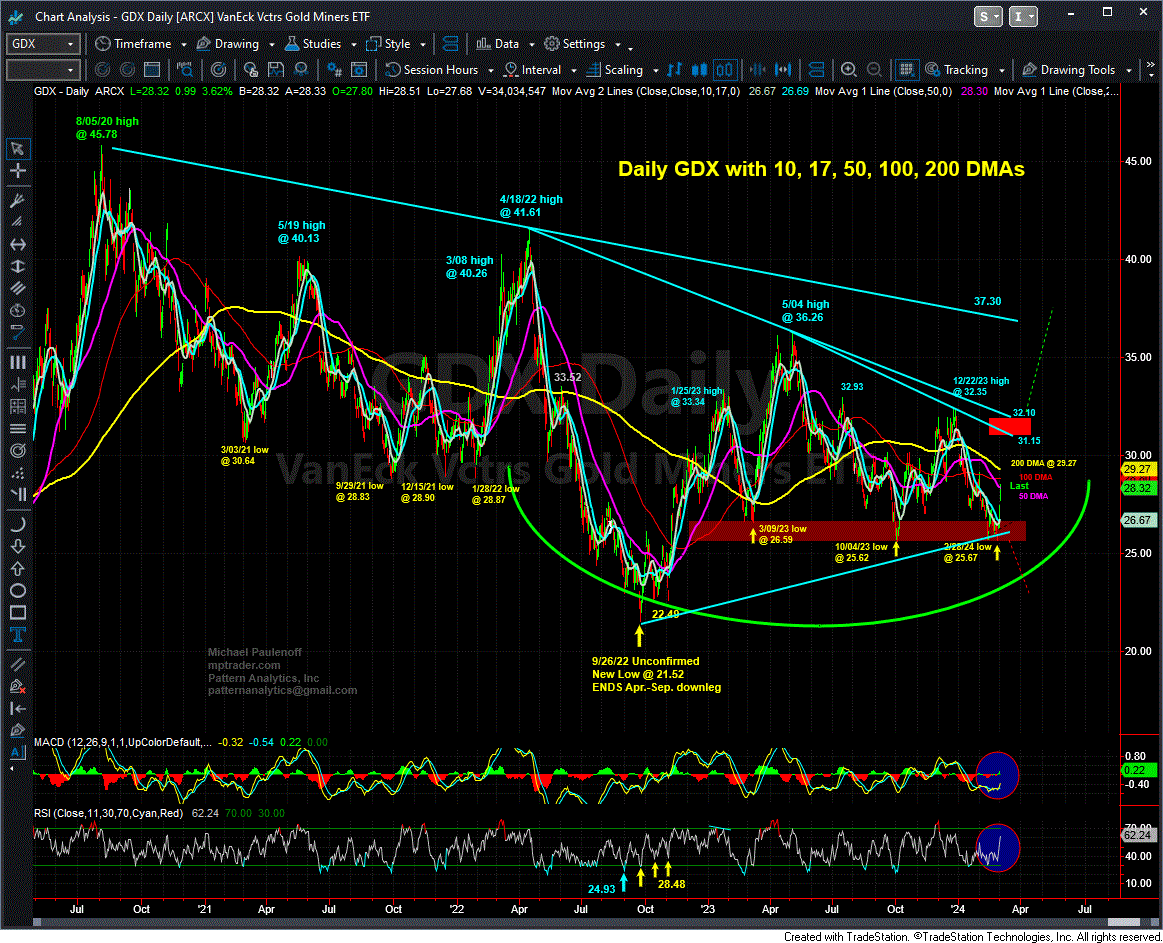The width and height of the screenshot is (1163, 943).
Task: Open the Style menu
Action: click(x=389, y=44)
